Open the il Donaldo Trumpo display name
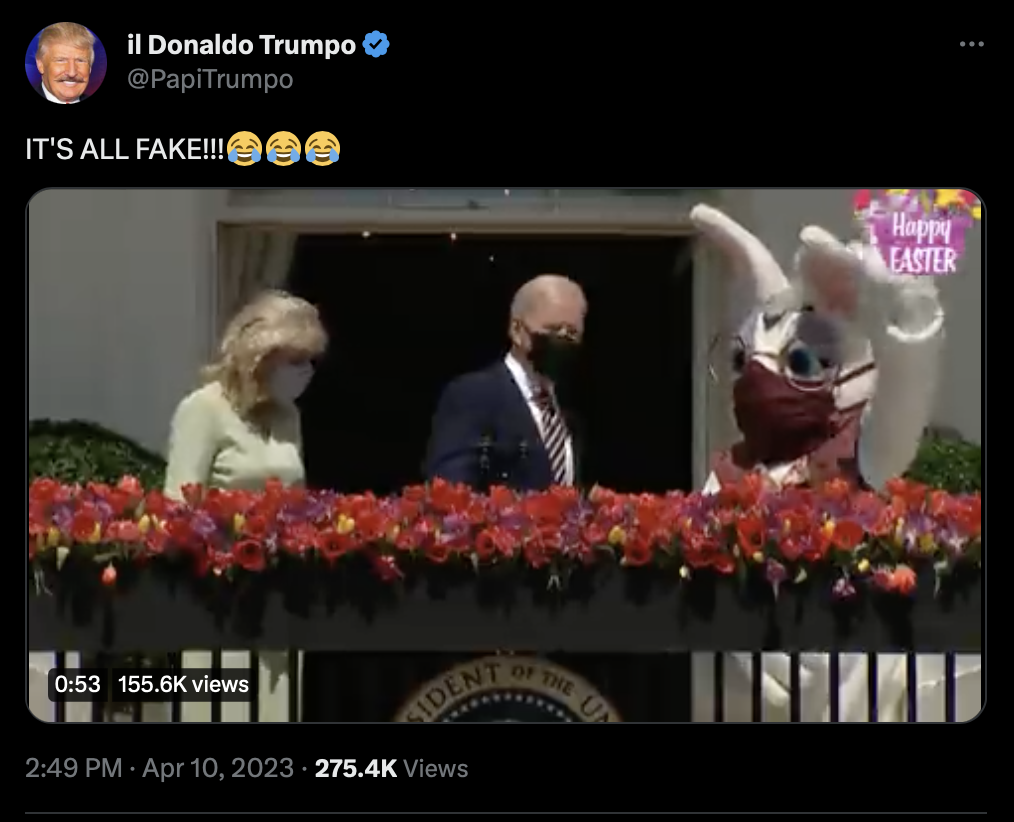1014x822 pixels. point(242,45)
